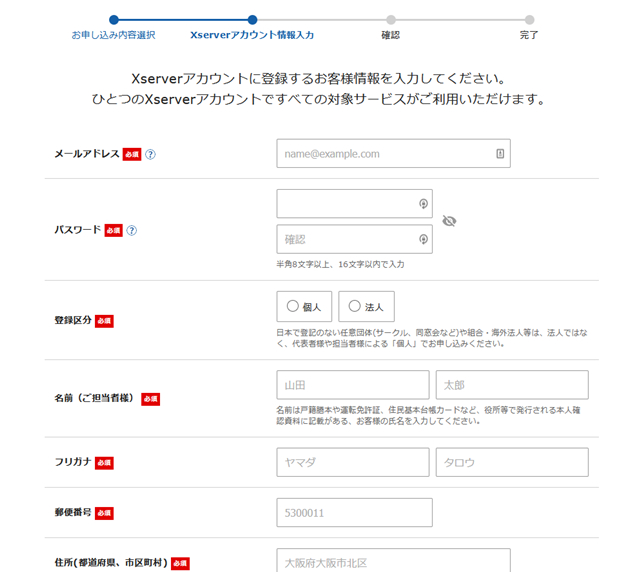
Task: Click the gray step dot above 確認
Action: pyautogui.click(x=391, y=20)
